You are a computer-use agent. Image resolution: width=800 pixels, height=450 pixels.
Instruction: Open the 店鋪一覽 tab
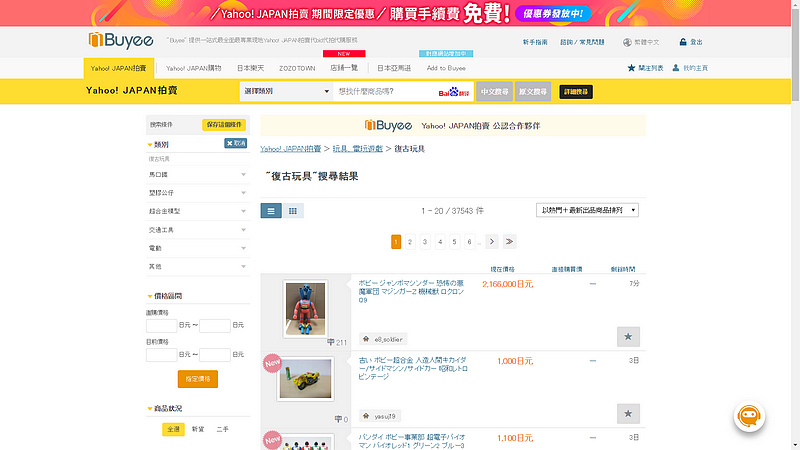point(344,68)
